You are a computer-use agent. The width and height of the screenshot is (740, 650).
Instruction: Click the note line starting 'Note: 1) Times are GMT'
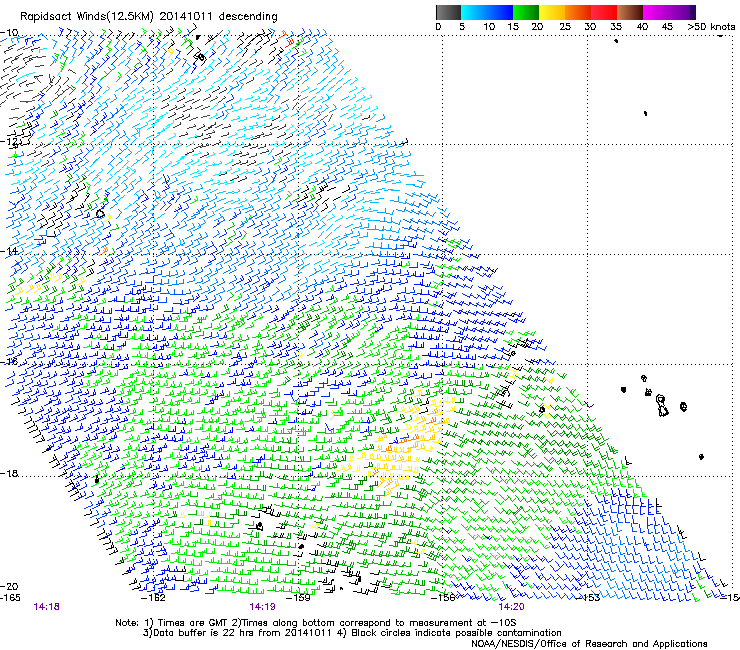click(x=316, y=623)
